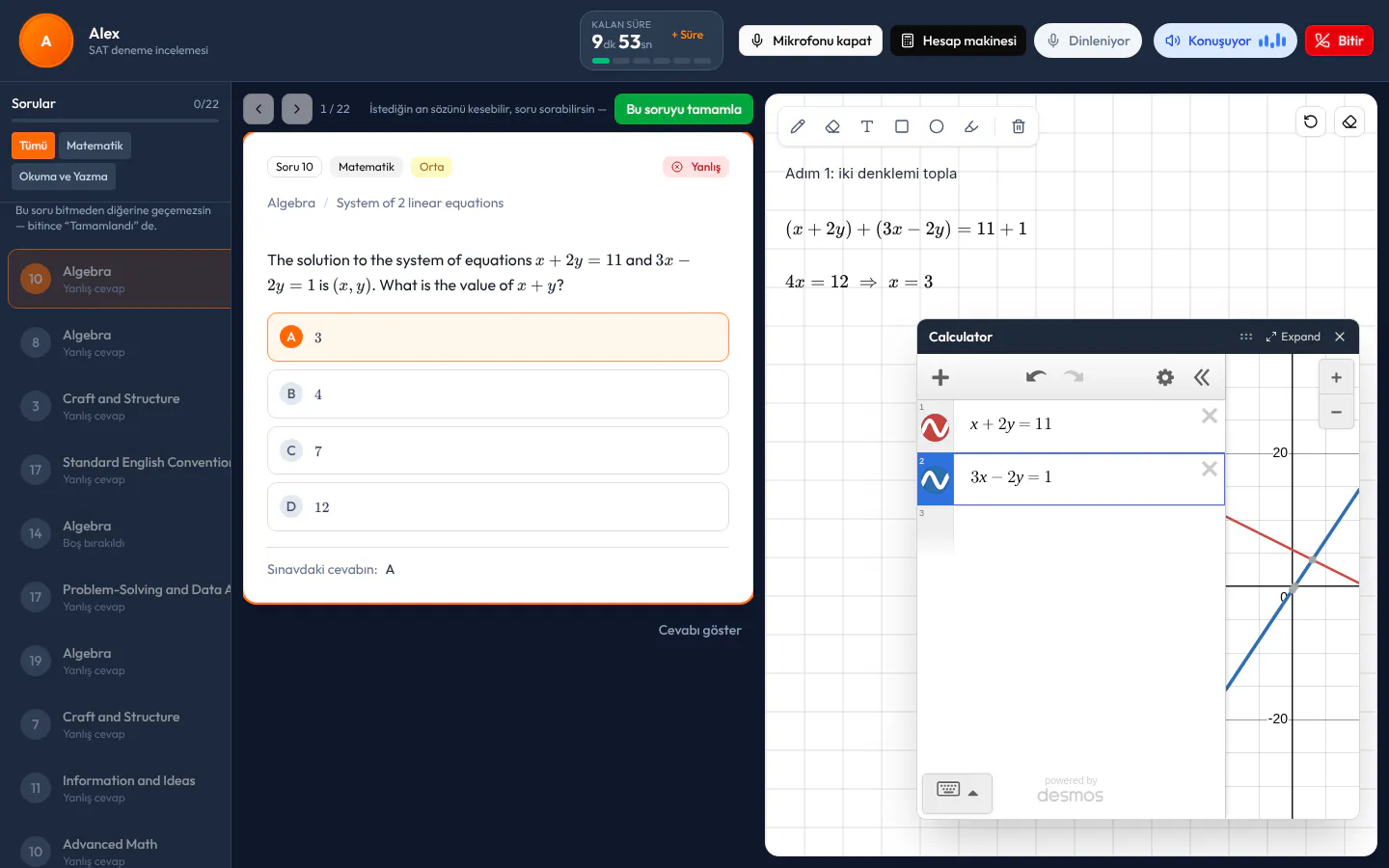This screenshot has width=1389, height=868.
Task: Delete the 3x − 2y = 1 expression
Action: (1210, 469)
